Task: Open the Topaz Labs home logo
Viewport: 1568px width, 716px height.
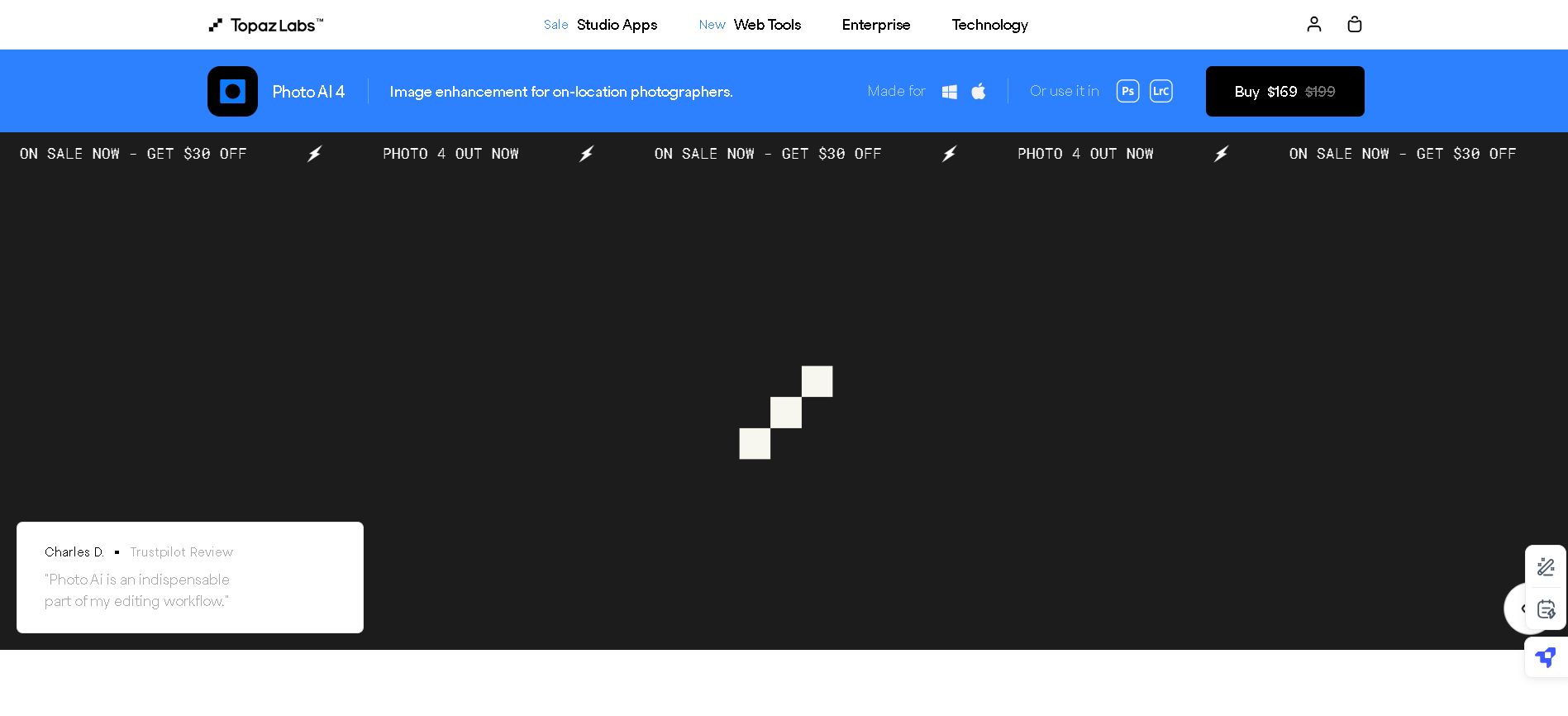Action: (265, 25)
